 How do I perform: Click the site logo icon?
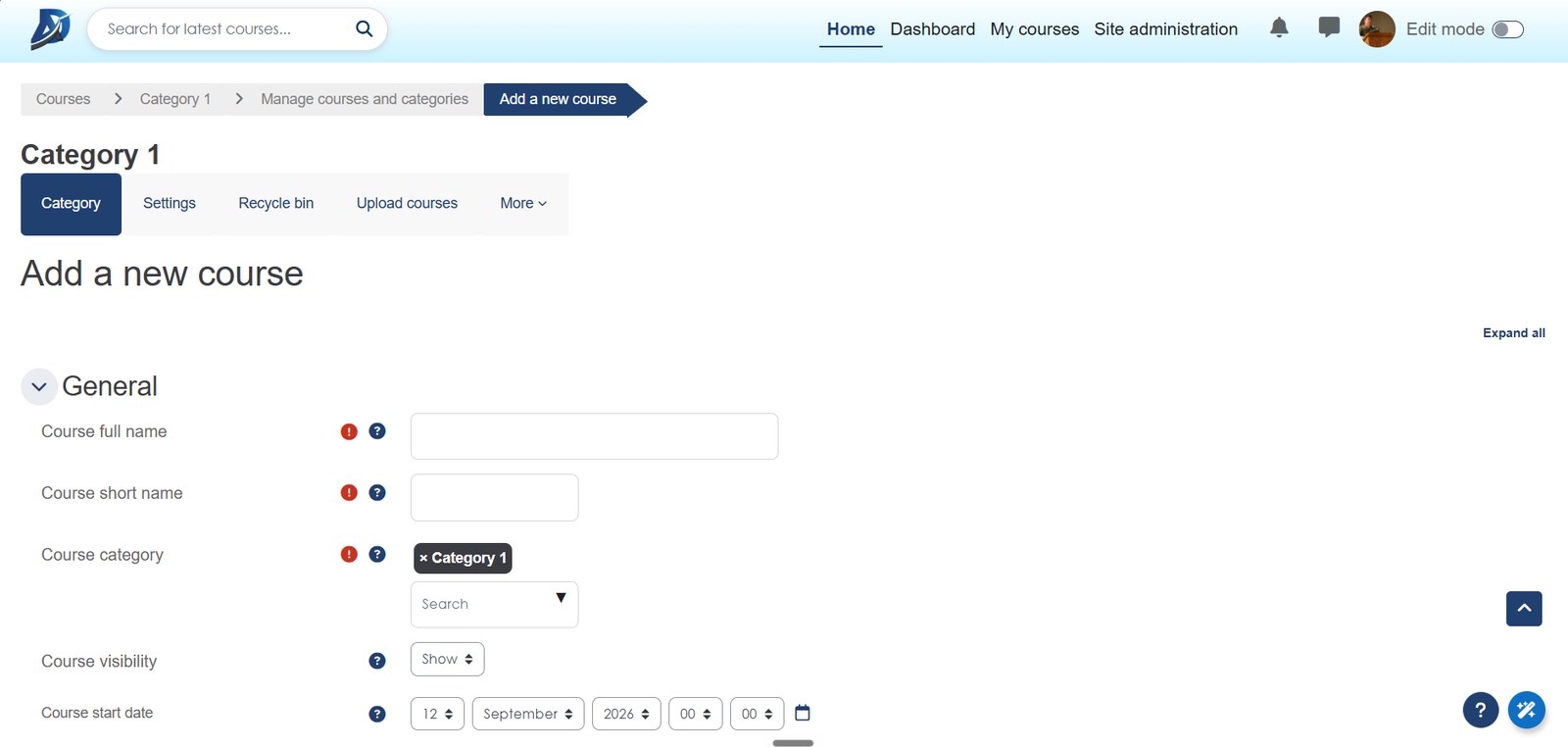click(50, 28)
